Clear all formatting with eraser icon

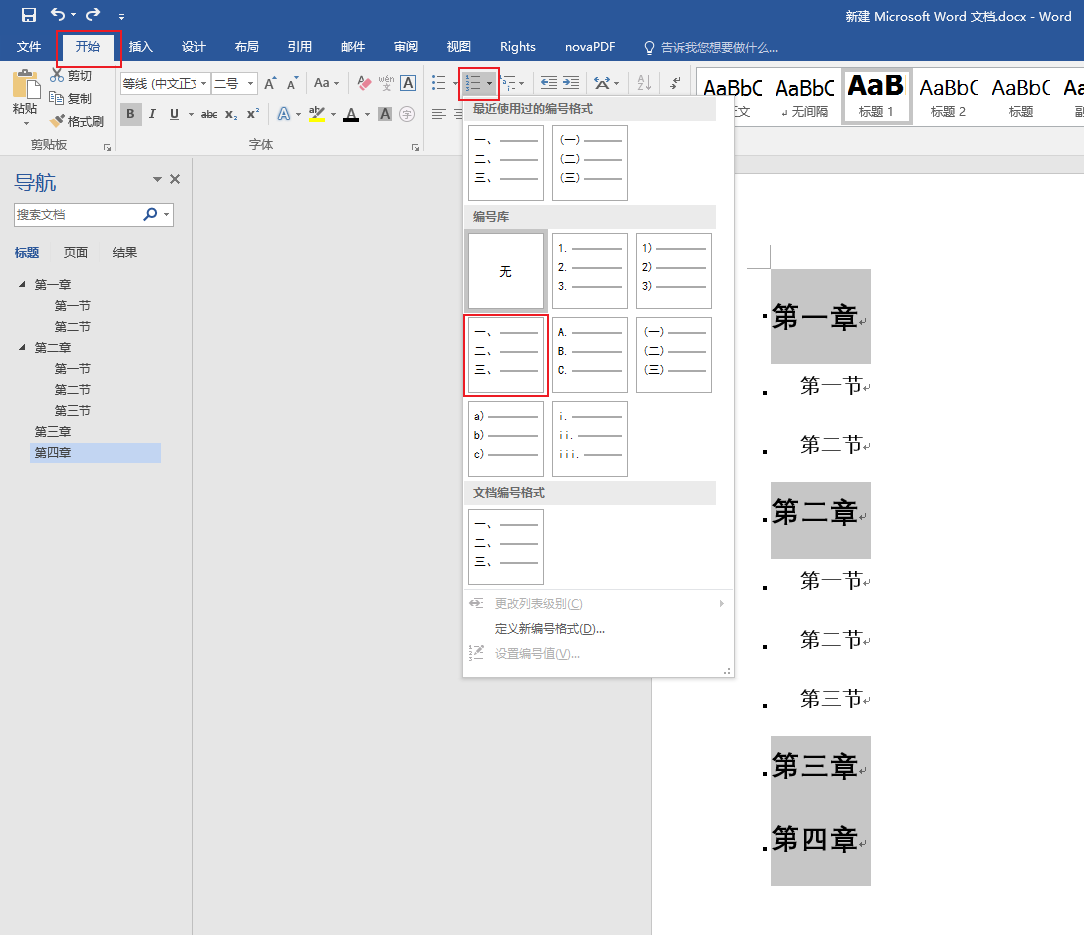[364, 84]
